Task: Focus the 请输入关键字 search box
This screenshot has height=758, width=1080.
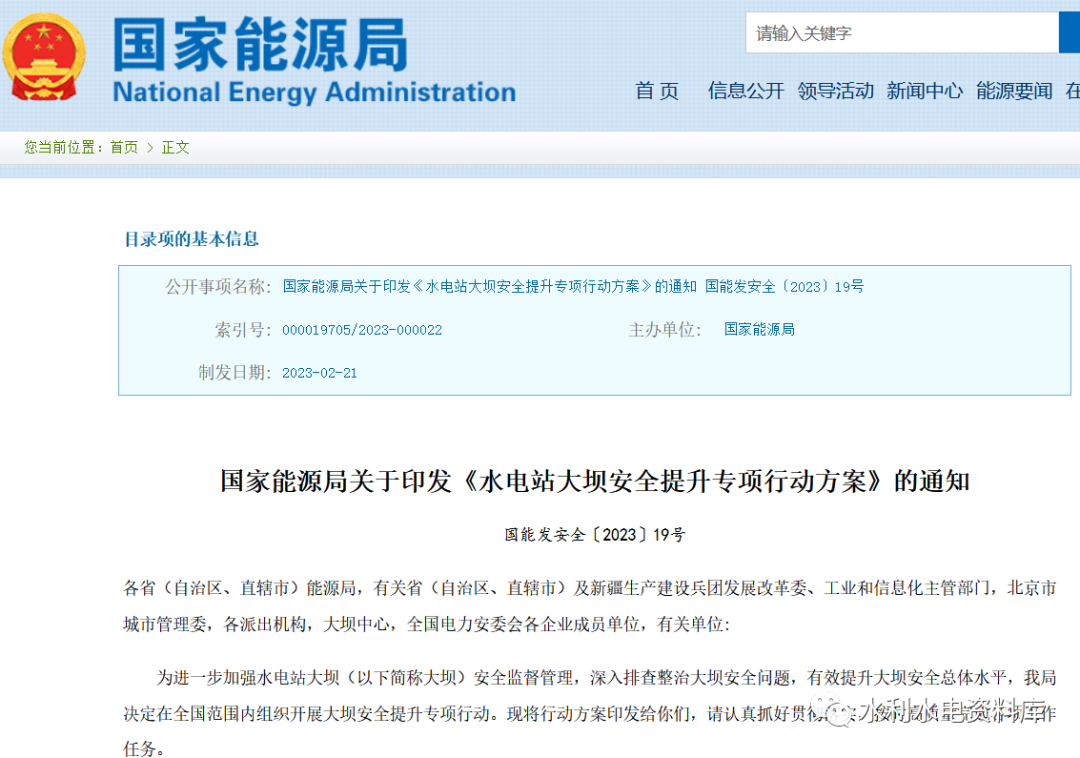Action: pos(900,33)
